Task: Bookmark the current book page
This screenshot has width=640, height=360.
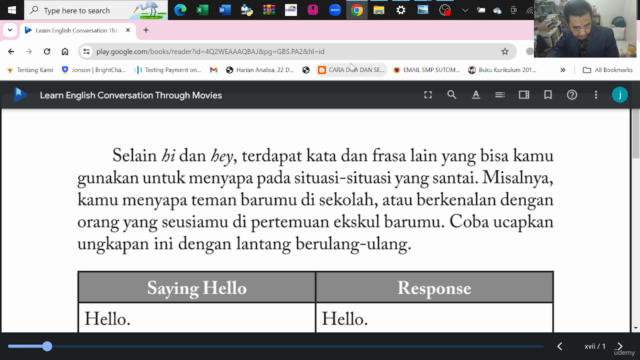Action: point(548,95)
